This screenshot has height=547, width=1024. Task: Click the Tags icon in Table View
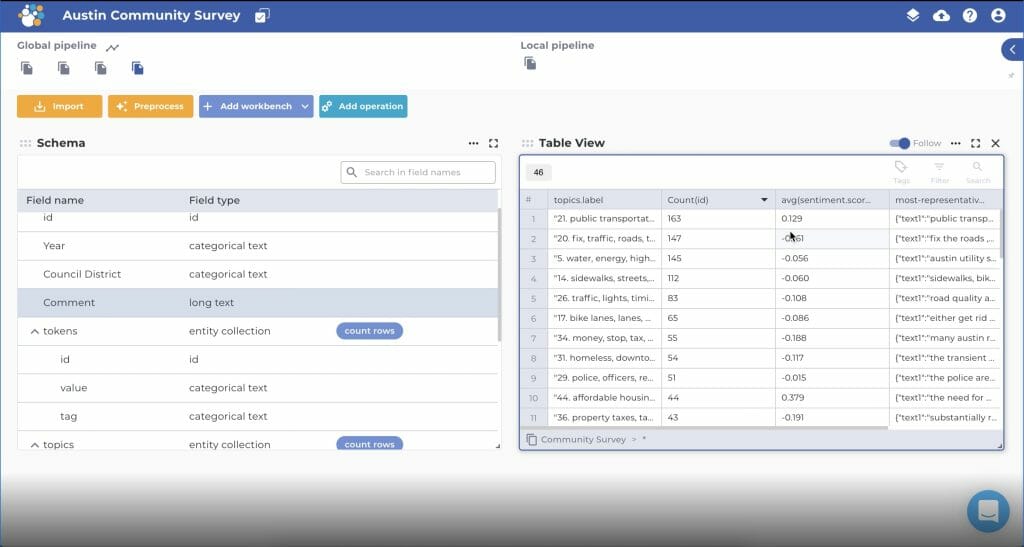[x=901, y=172]
